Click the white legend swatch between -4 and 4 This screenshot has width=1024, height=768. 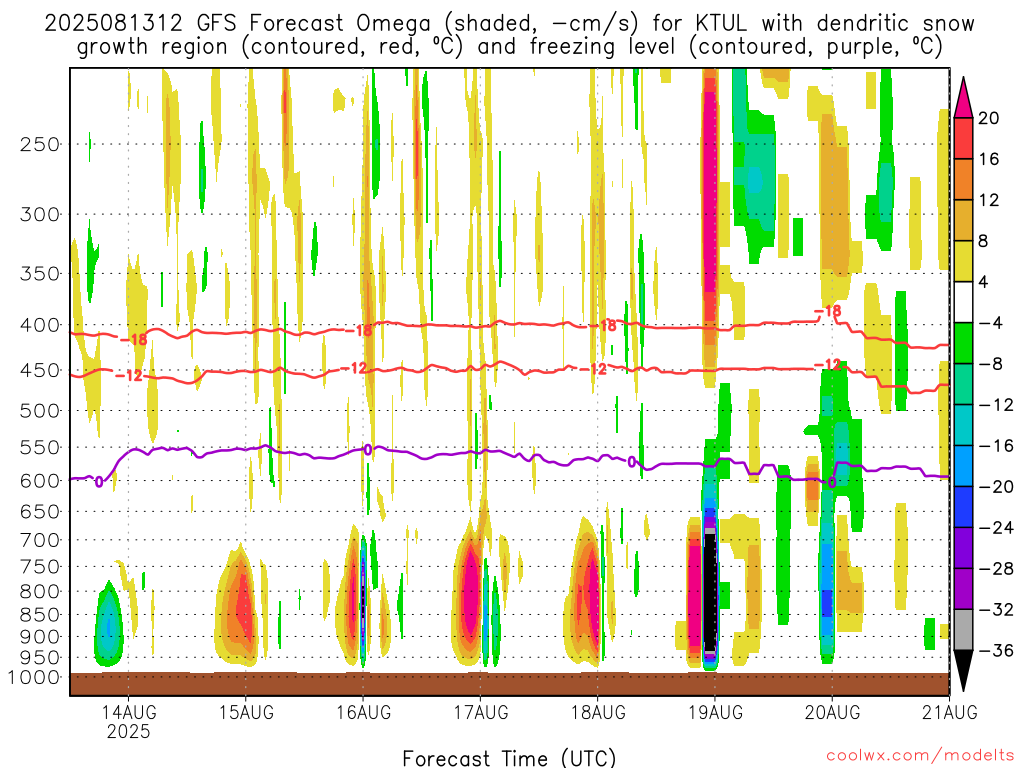[x=963, y=302]
